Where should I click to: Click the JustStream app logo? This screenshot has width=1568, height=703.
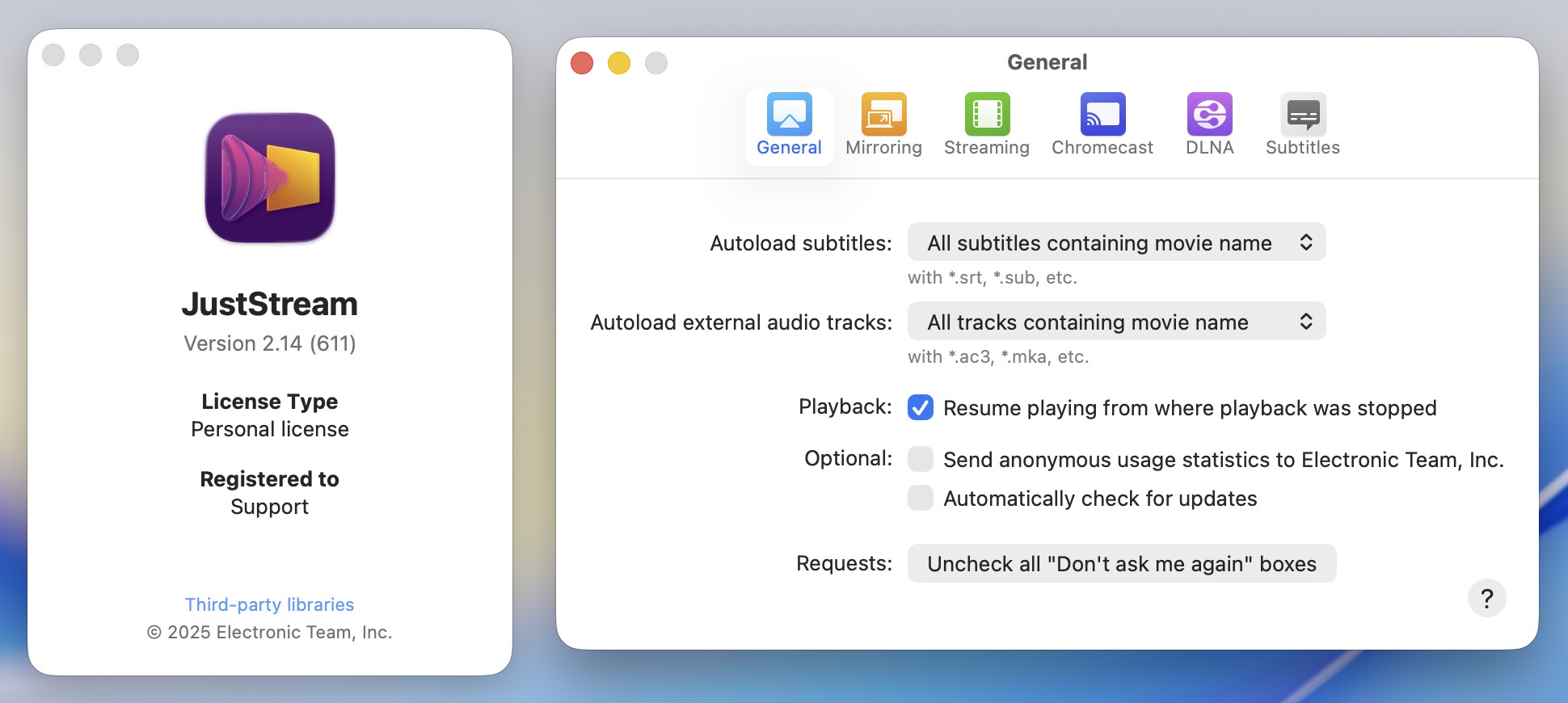tap(270, 178)
